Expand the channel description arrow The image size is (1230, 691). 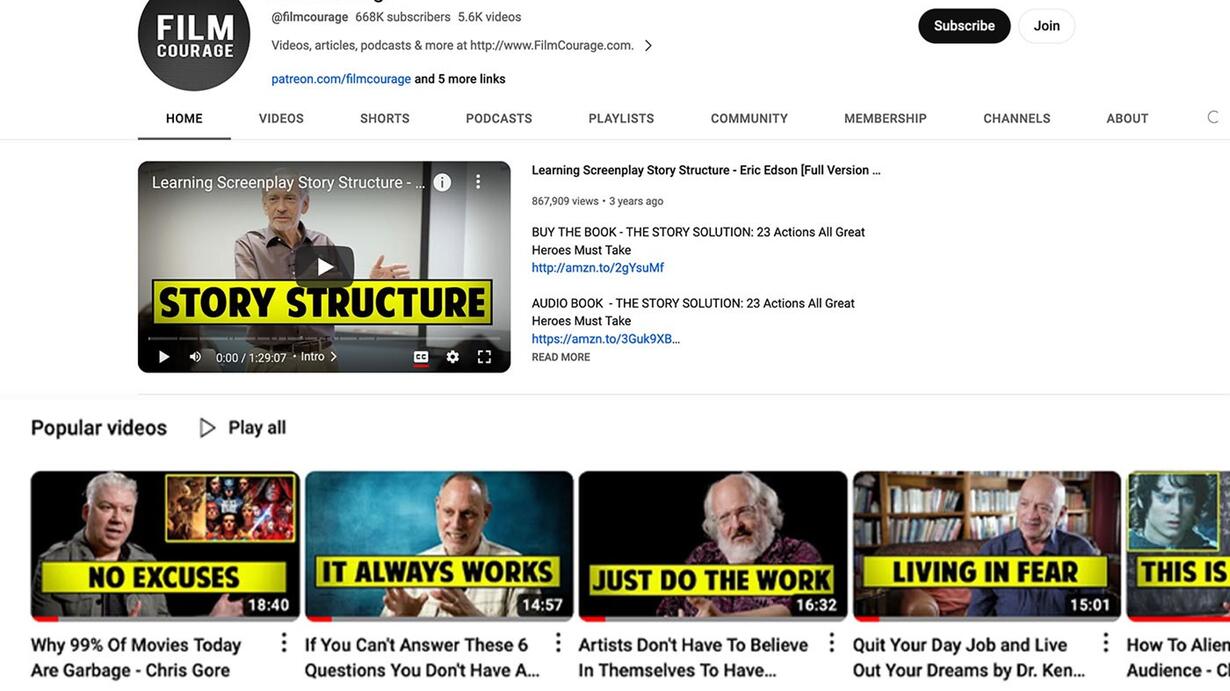[x=648, y=46]
